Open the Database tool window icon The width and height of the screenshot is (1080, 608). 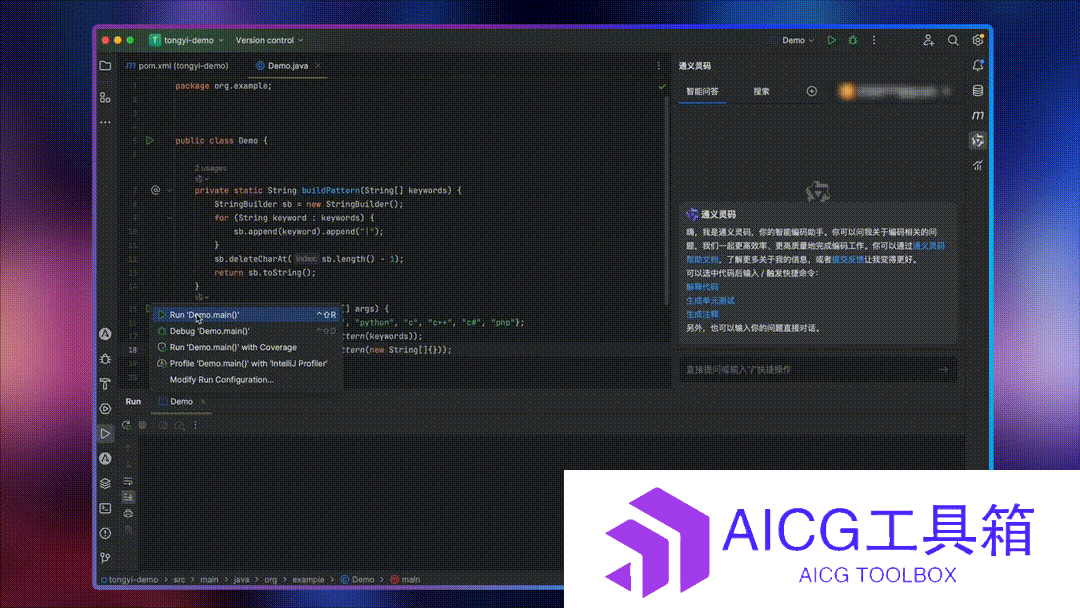pos(977,91)
